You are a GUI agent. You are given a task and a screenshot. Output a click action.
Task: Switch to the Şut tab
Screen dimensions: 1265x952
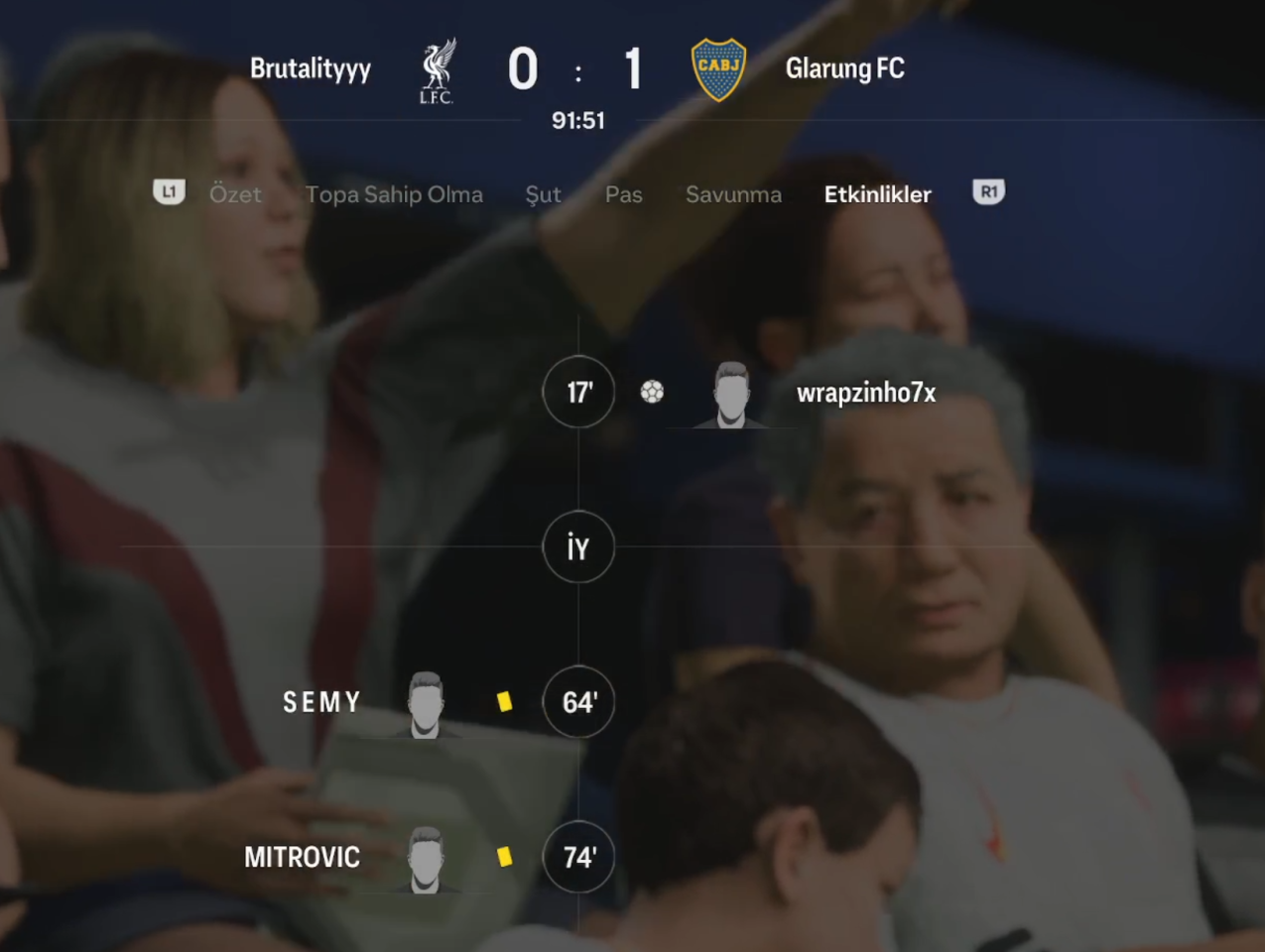pyautogui.click(x=543, y=195)
